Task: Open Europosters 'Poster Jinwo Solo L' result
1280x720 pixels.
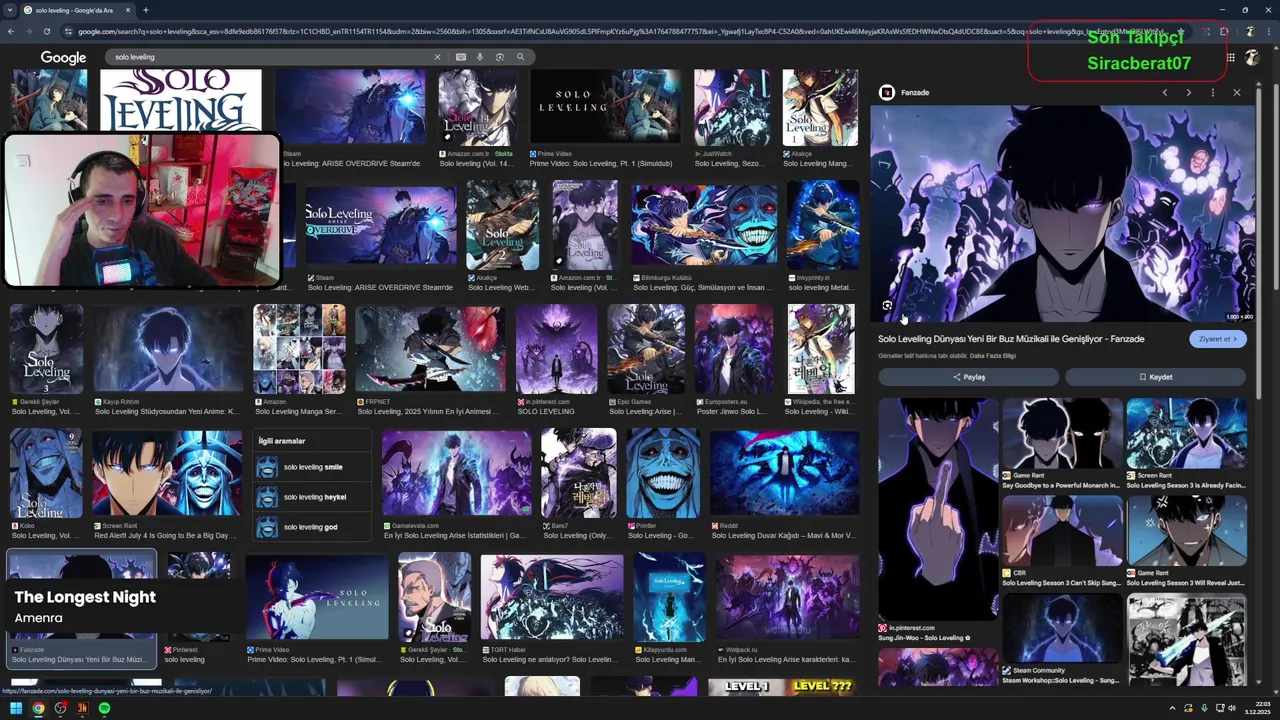Action: (734, 349)
